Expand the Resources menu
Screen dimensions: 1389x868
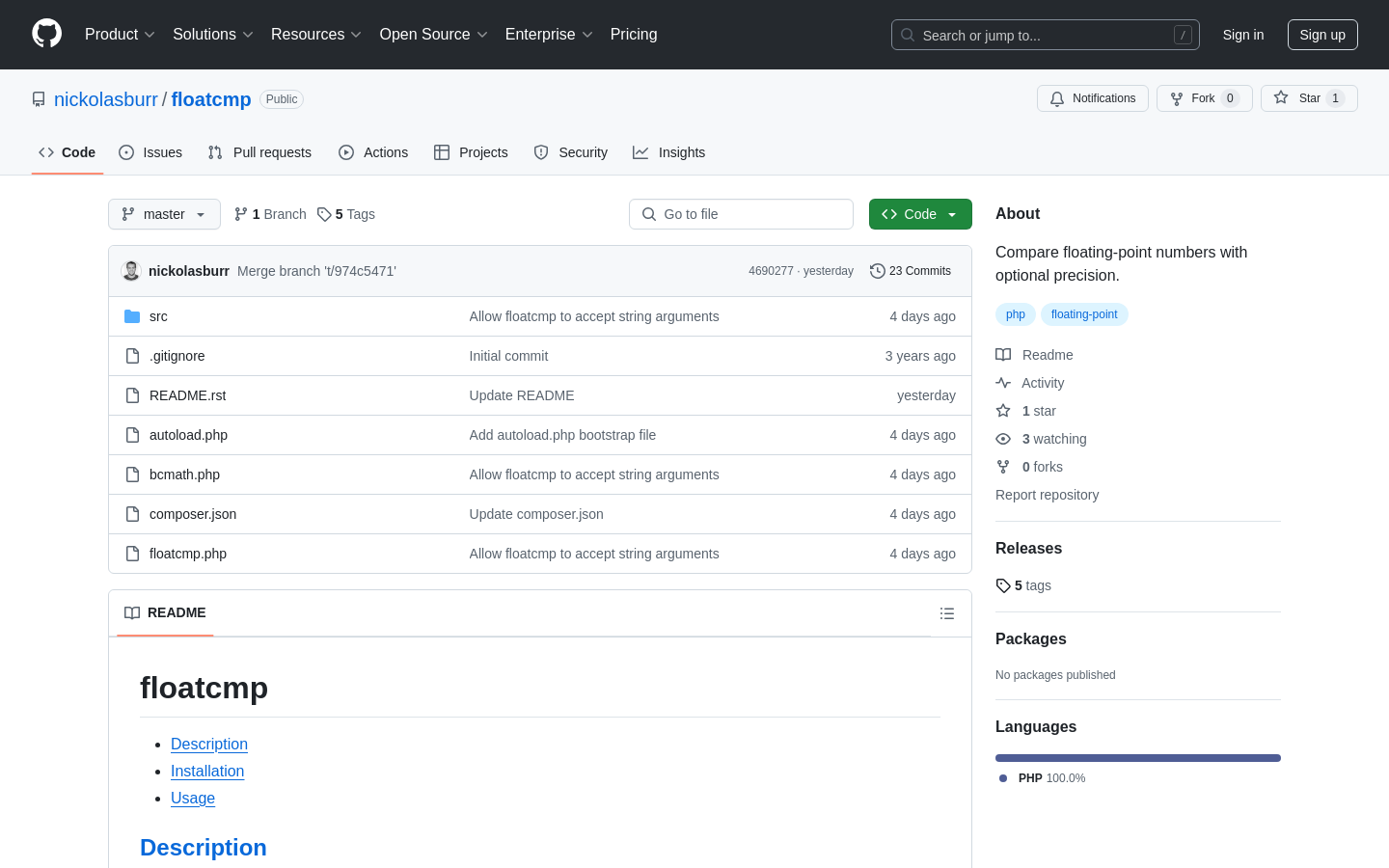(x=316, y=34)
